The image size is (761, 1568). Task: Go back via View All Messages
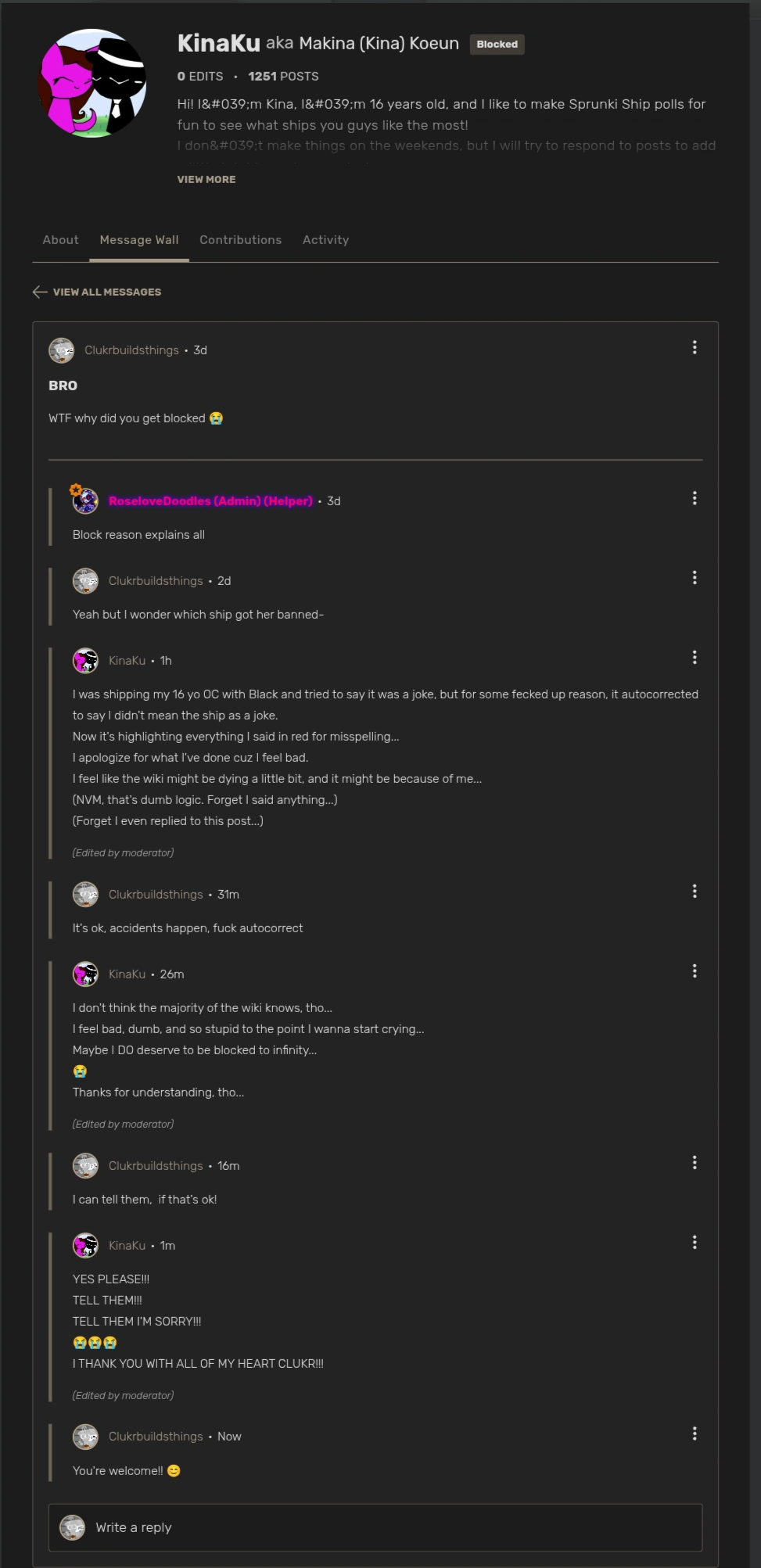pos(97,292)
